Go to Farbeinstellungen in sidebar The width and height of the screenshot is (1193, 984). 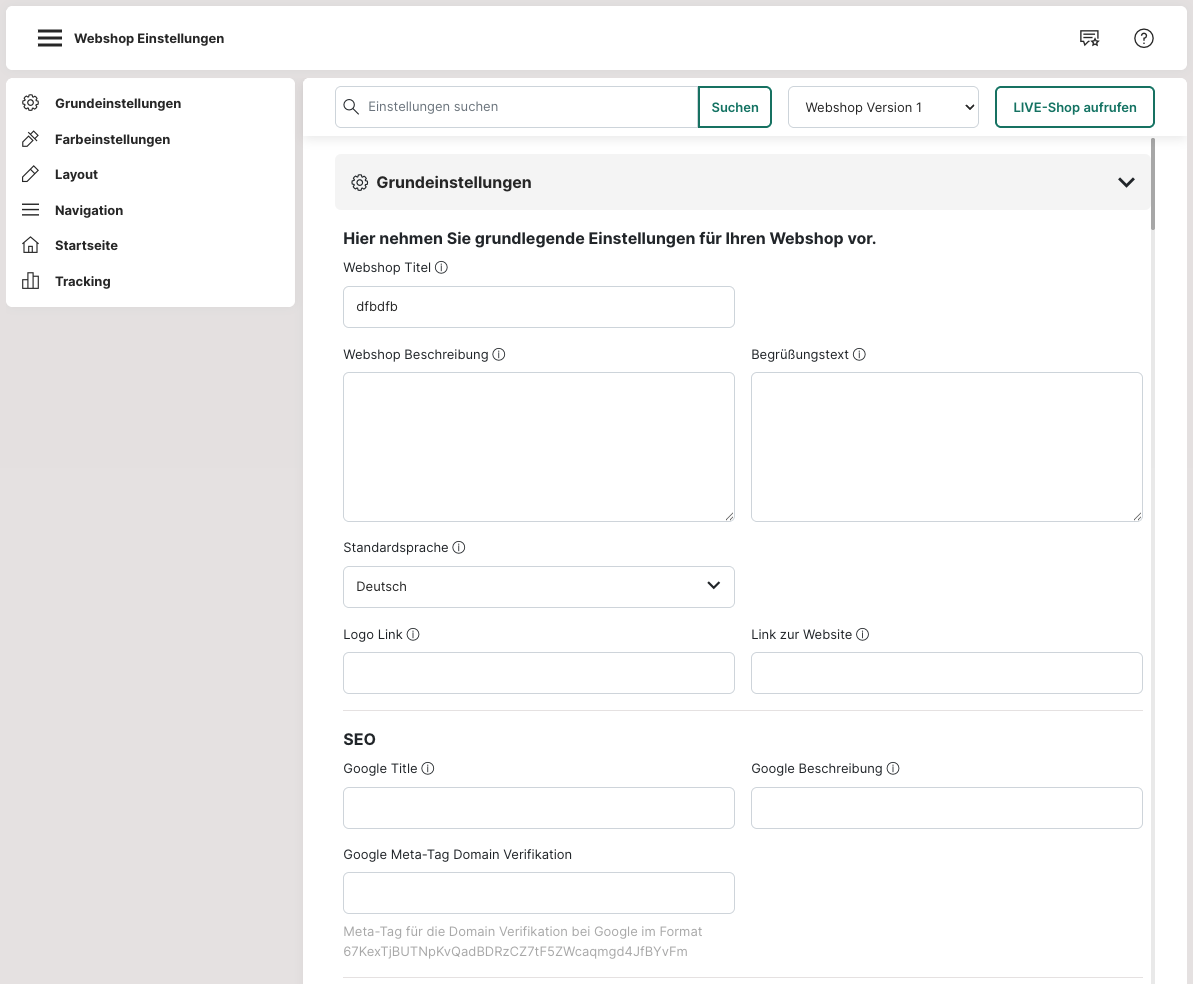112,139
